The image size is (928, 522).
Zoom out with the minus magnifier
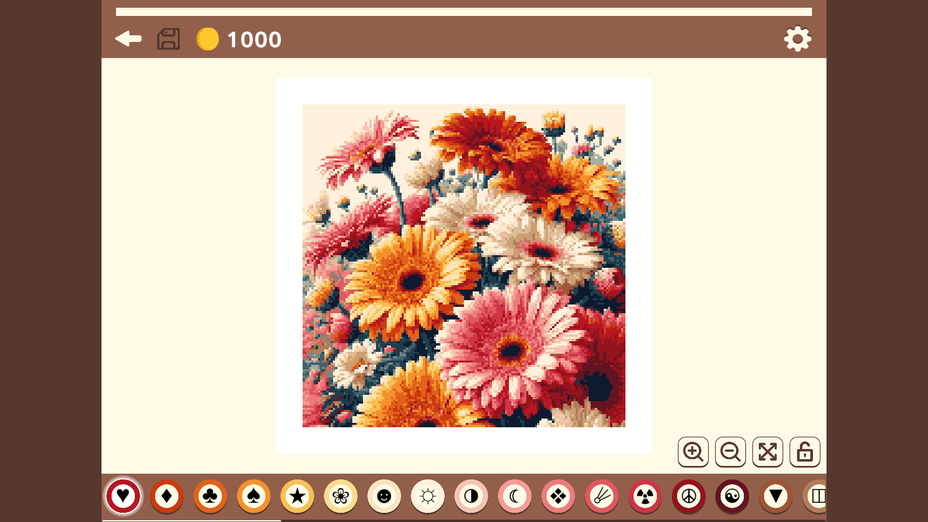click(x=731, y=452)
